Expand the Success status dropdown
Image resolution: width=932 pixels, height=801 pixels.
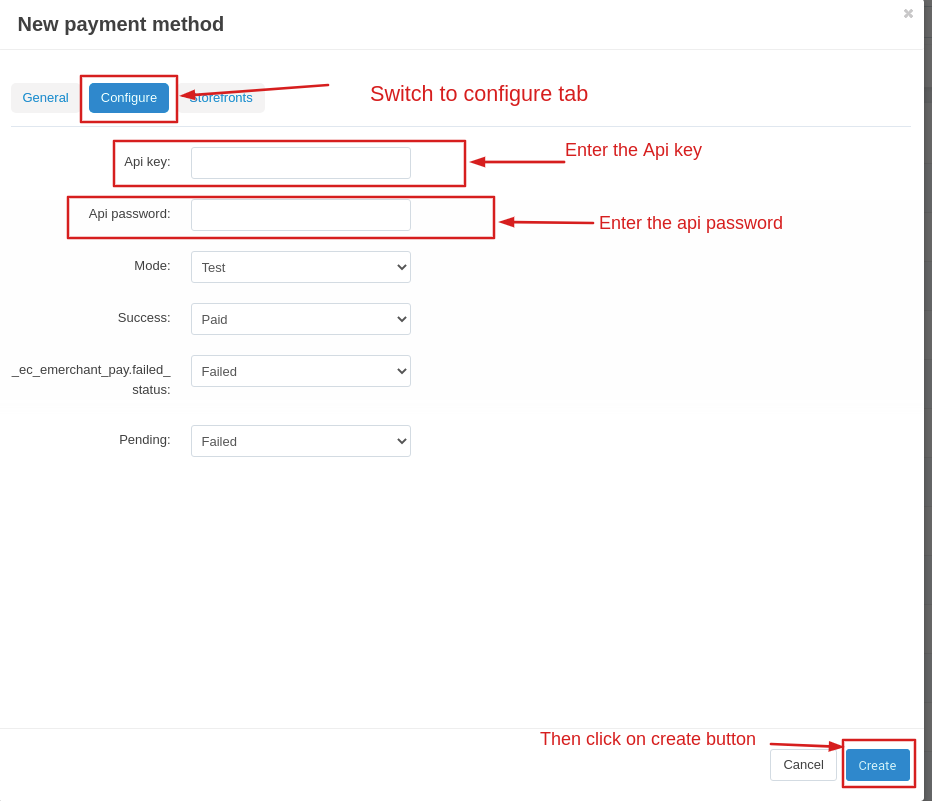301,319
